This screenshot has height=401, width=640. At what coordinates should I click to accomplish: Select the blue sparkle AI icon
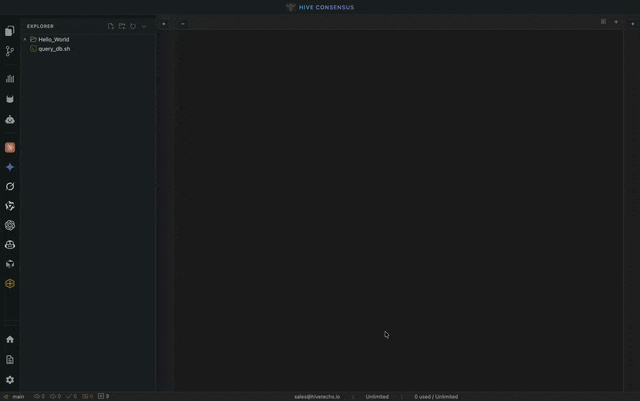[x=10, y=167]
